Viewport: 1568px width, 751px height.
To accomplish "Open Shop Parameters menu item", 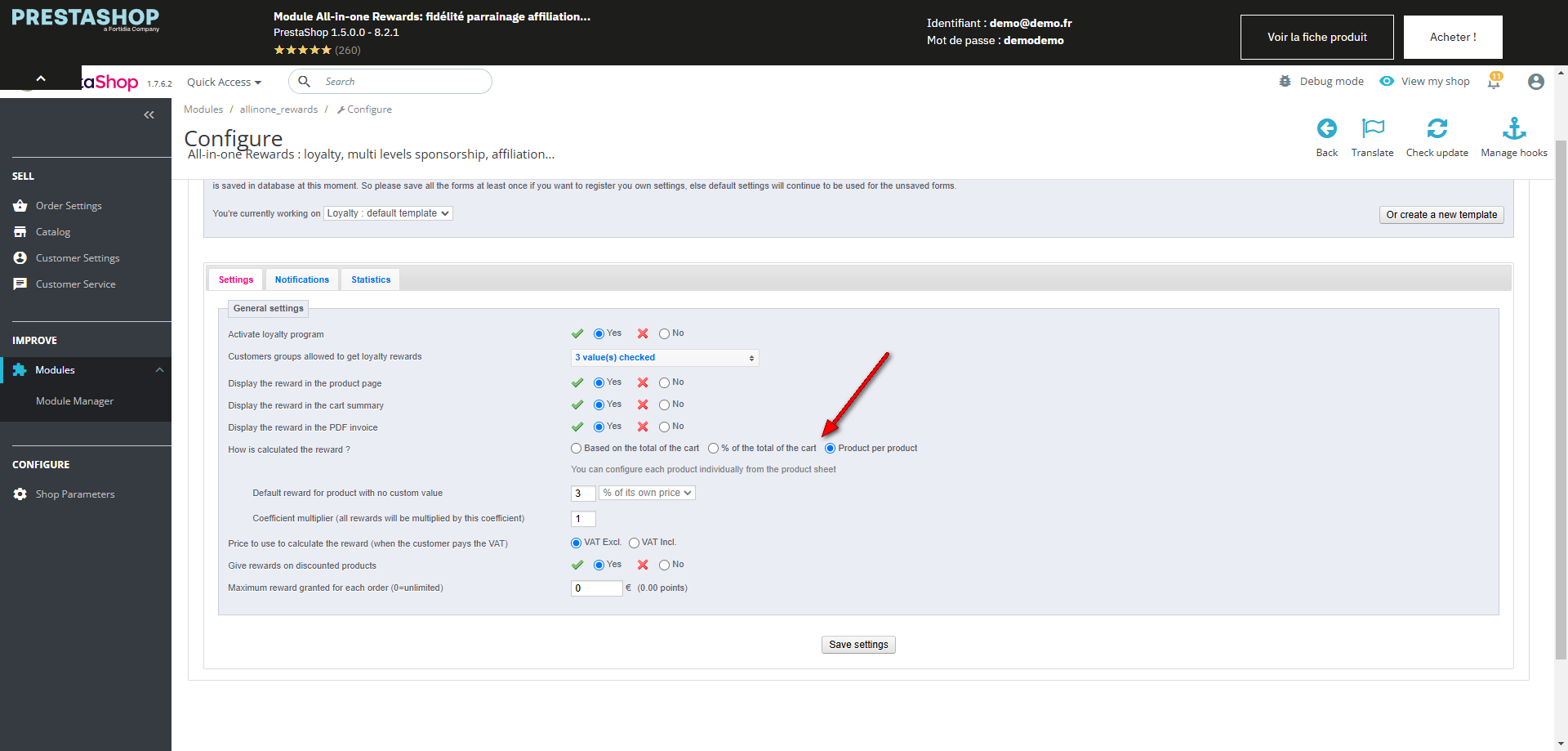I will point(75,494).
